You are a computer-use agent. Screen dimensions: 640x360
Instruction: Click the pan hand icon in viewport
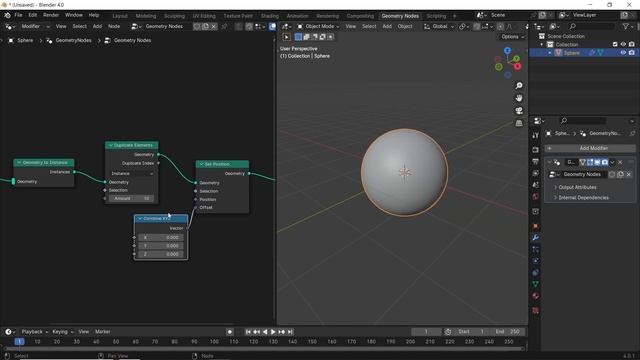(x=519, y=98)
